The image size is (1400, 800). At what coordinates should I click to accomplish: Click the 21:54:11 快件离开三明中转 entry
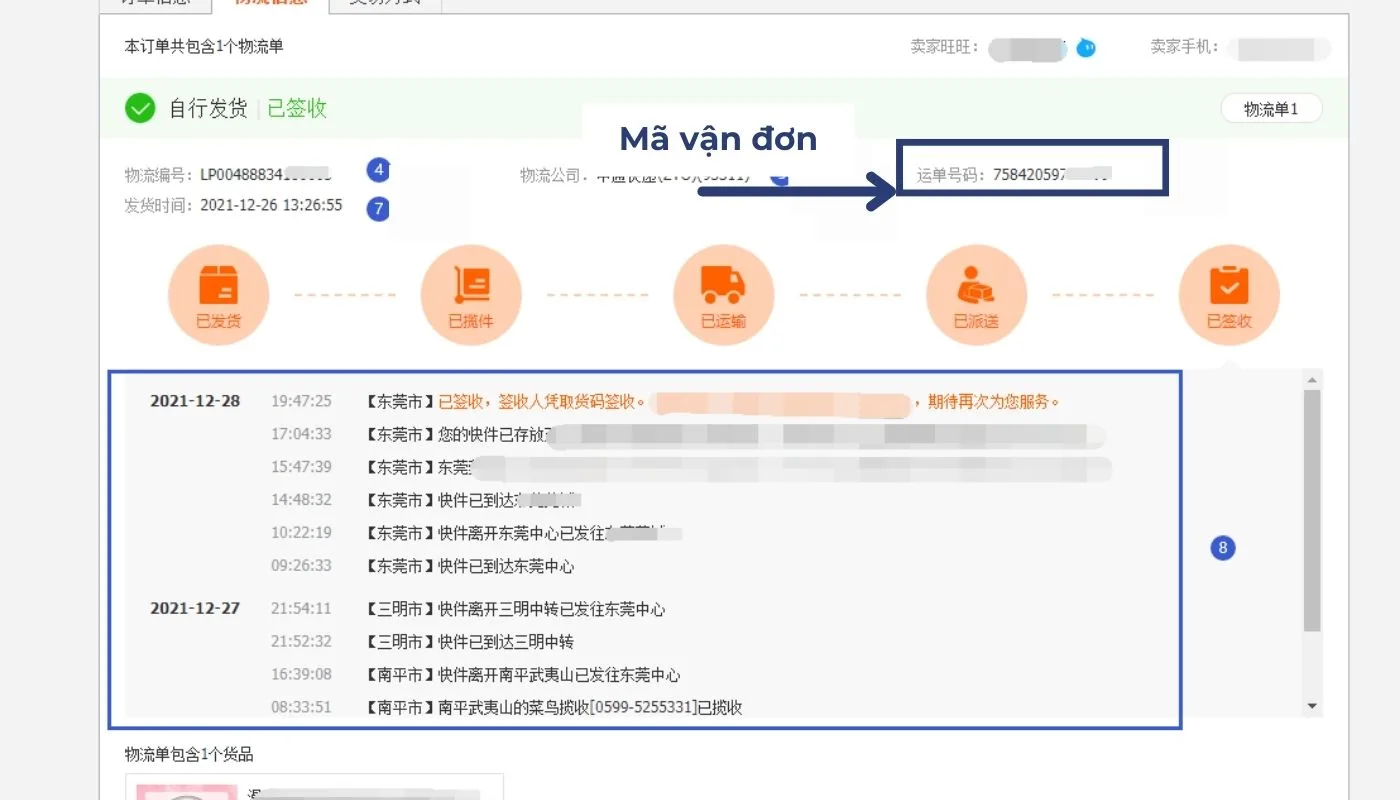[x=468, y=609]
